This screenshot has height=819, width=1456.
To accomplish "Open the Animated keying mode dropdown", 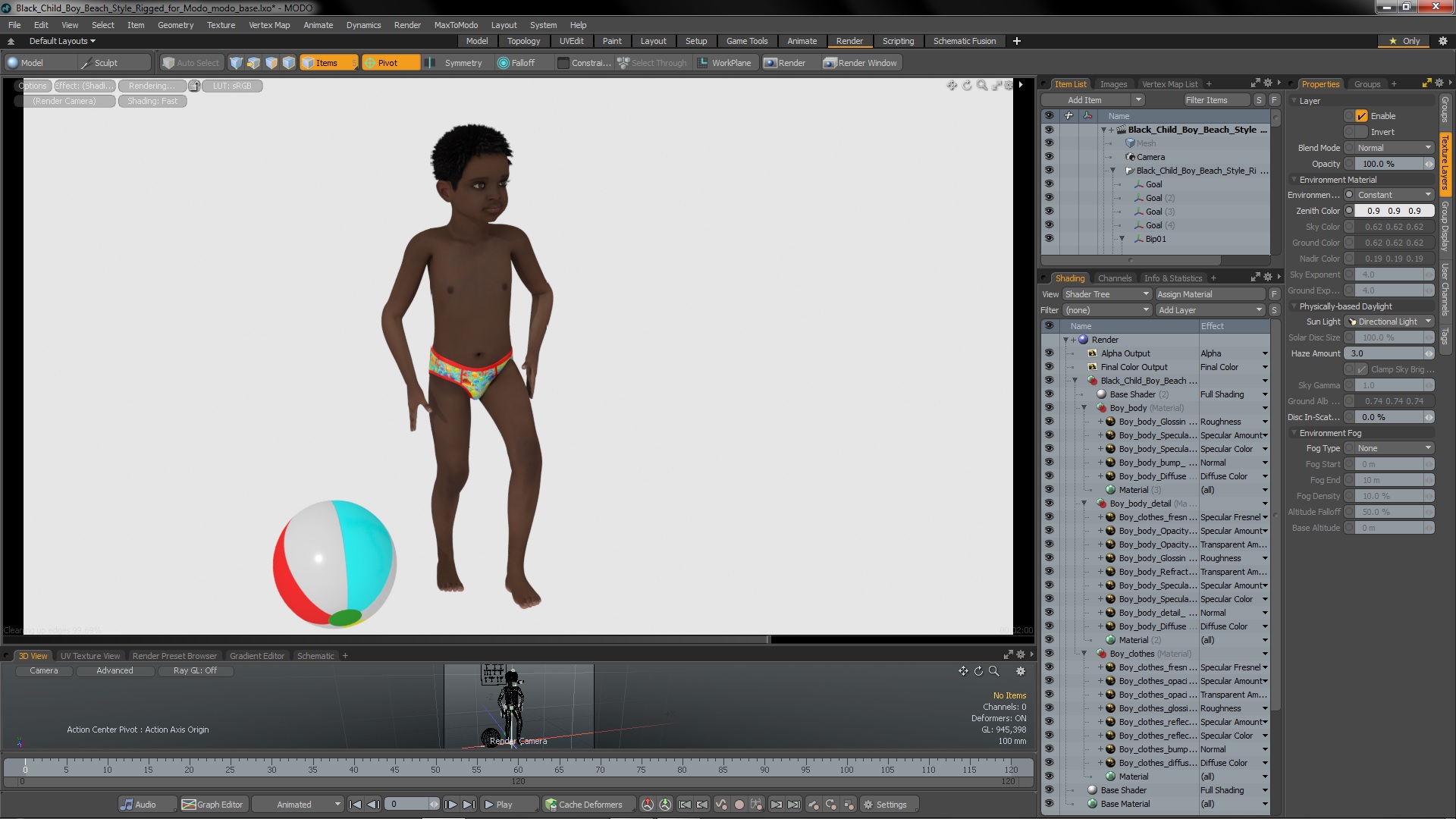I will (298, 805).
